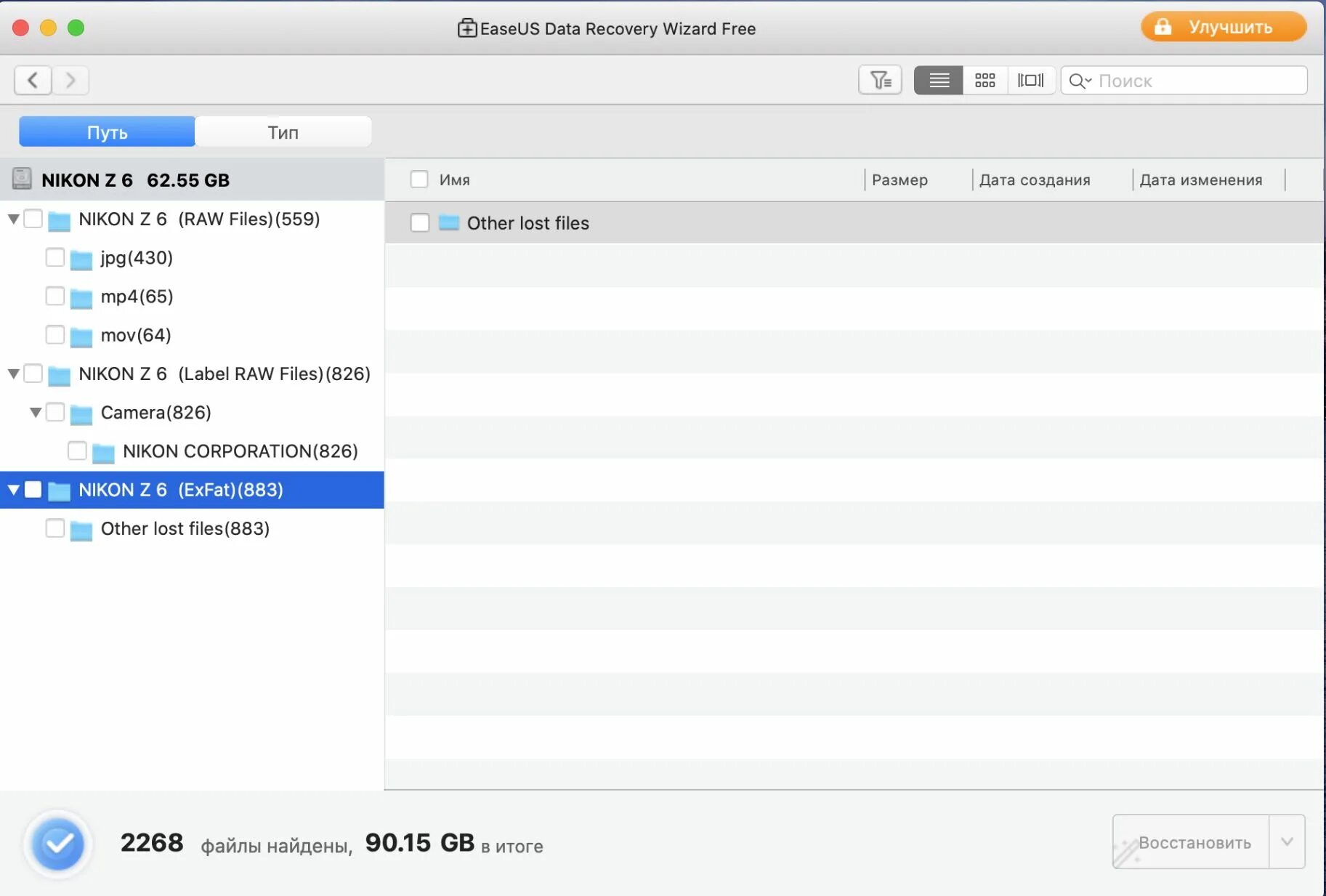Sort by the Дата изменения column header
The image size is (1326, 896).
click(x=1201, y=179)
